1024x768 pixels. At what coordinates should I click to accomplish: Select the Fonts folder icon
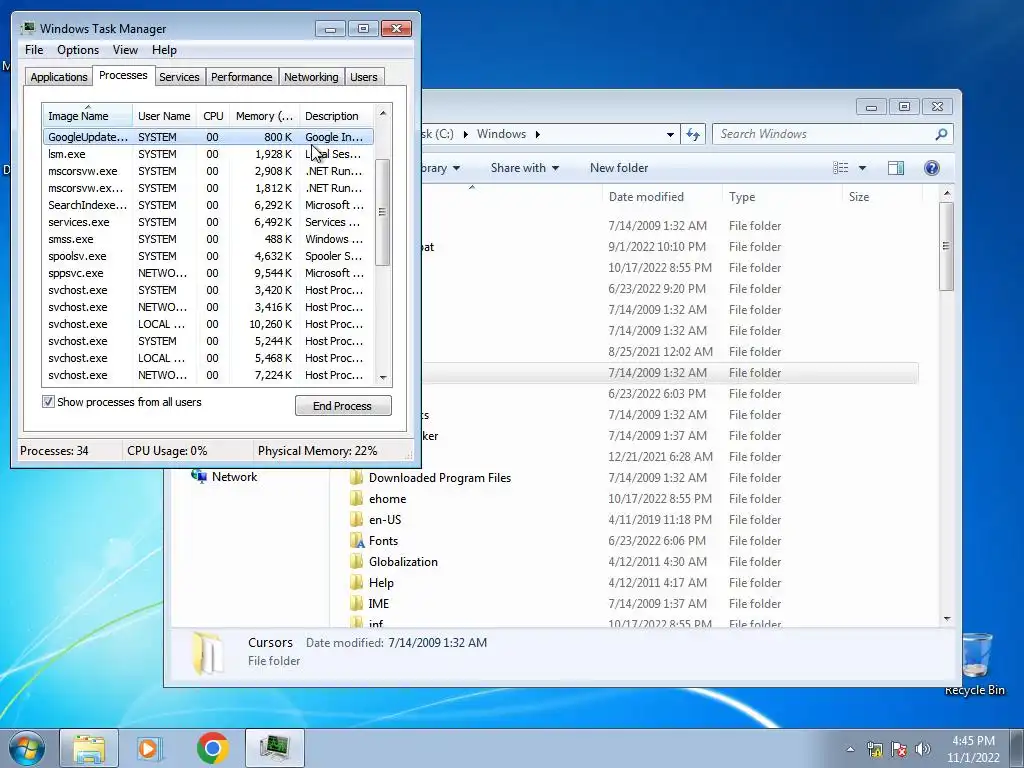(357, 541)
